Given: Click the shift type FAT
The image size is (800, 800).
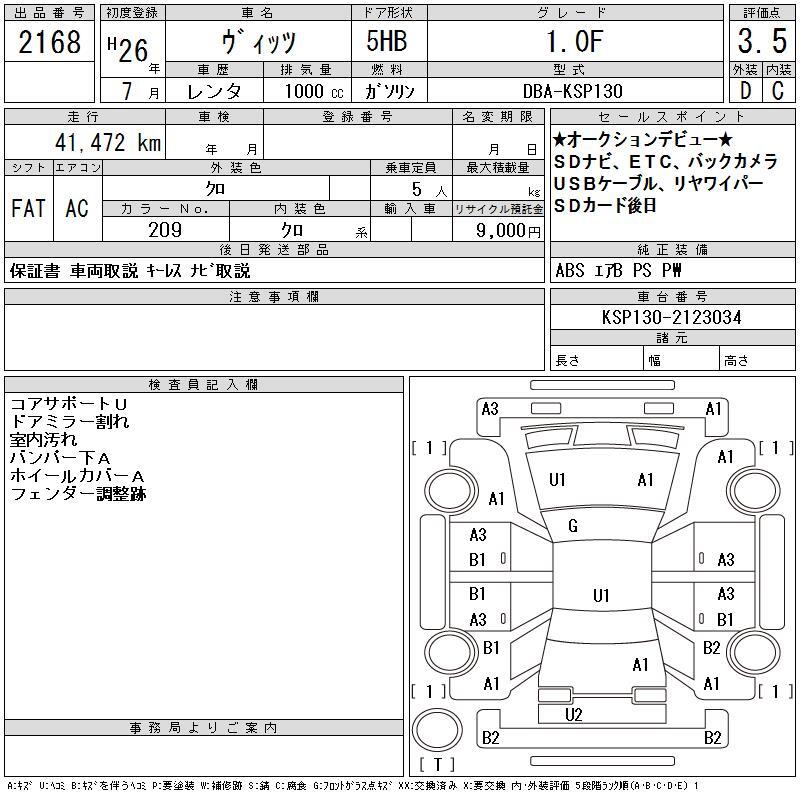Looking at the screenshot, I should point(28,208).
